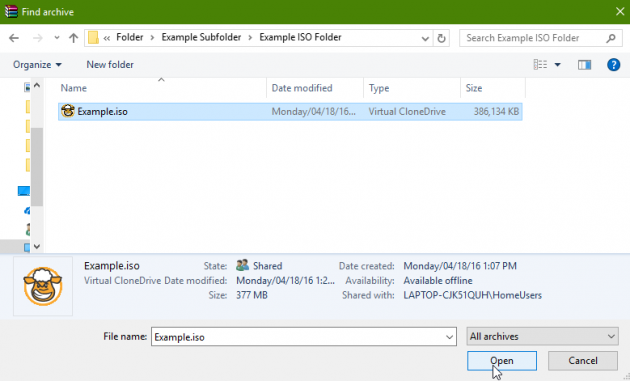Screen dimensions: 630x381
Task: Go forward with the right arrow button
Action: click(37, 38)
